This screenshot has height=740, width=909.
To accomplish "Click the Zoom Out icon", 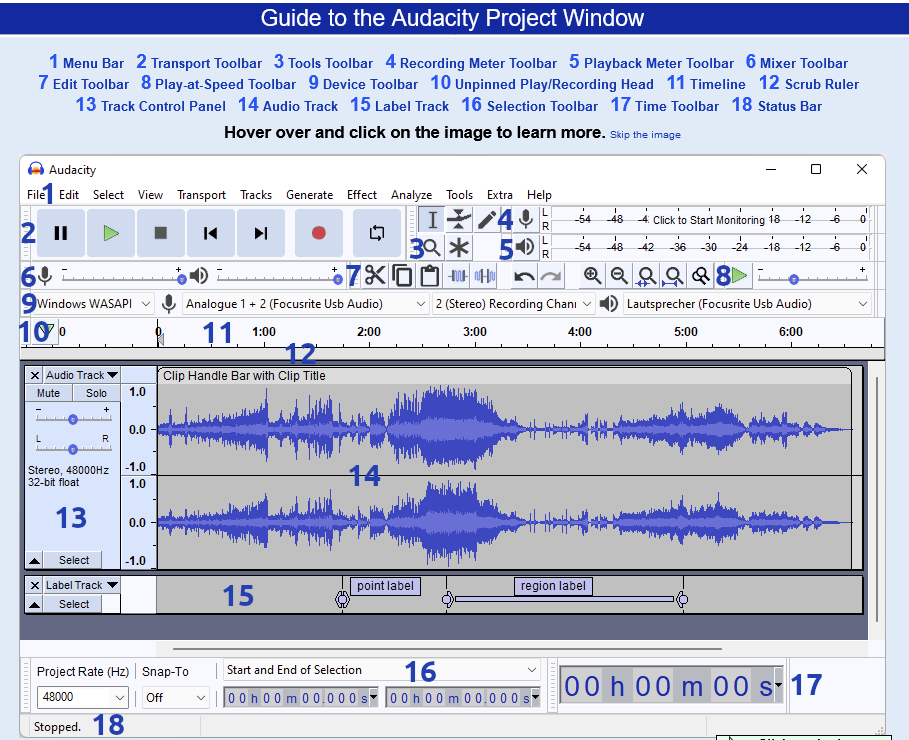I will pyautogui.click(x=619, y=275).
